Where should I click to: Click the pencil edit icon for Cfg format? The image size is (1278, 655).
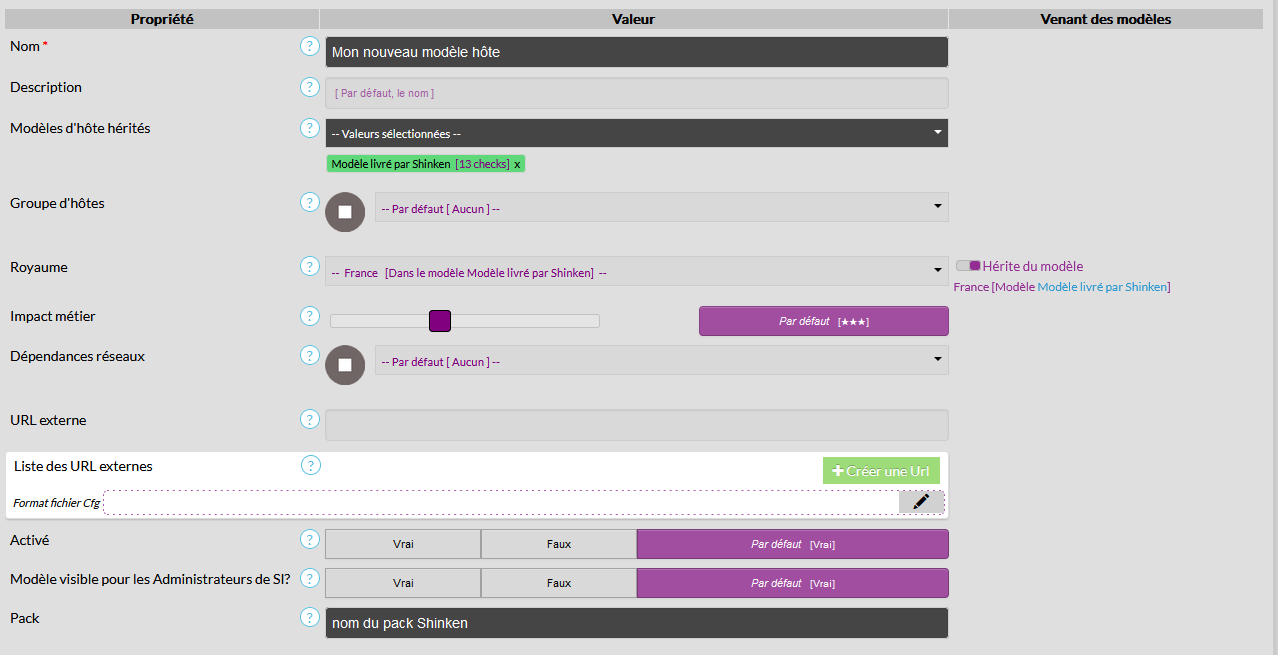click(x=921, y=502)
